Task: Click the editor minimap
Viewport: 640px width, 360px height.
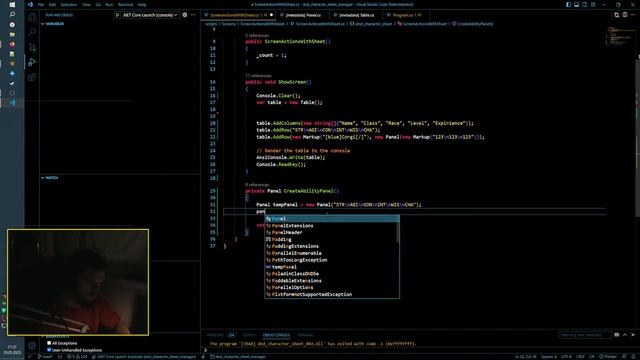Action: tap(620, 37)
